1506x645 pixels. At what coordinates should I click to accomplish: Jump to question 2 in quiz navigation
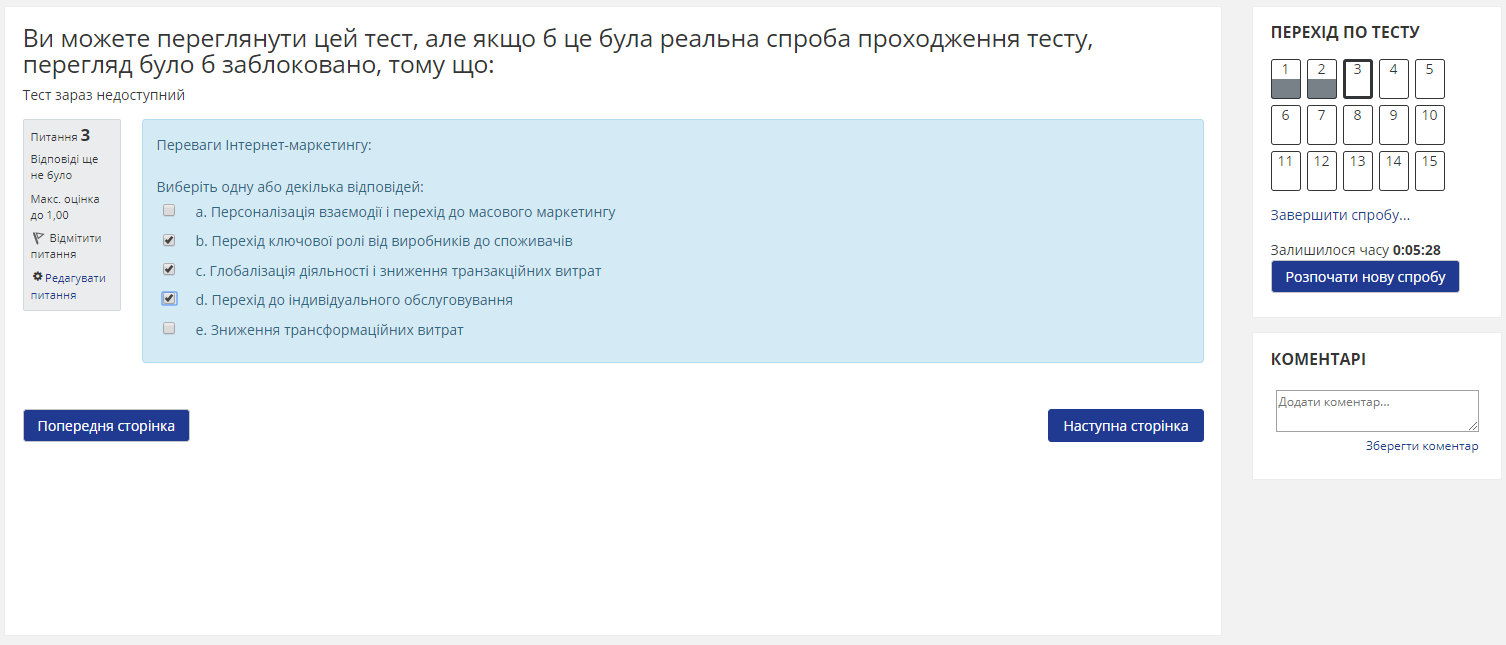point(1321,79)
